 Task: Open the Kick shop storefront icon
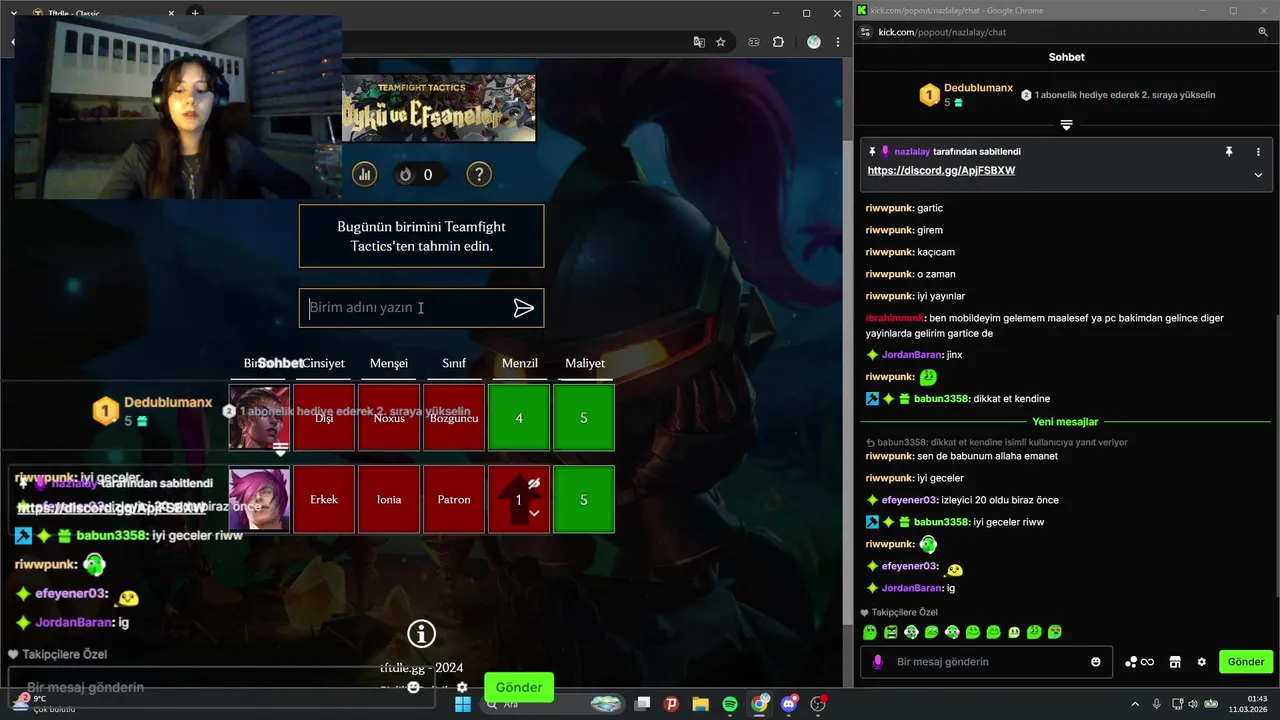click(1175, 662)
